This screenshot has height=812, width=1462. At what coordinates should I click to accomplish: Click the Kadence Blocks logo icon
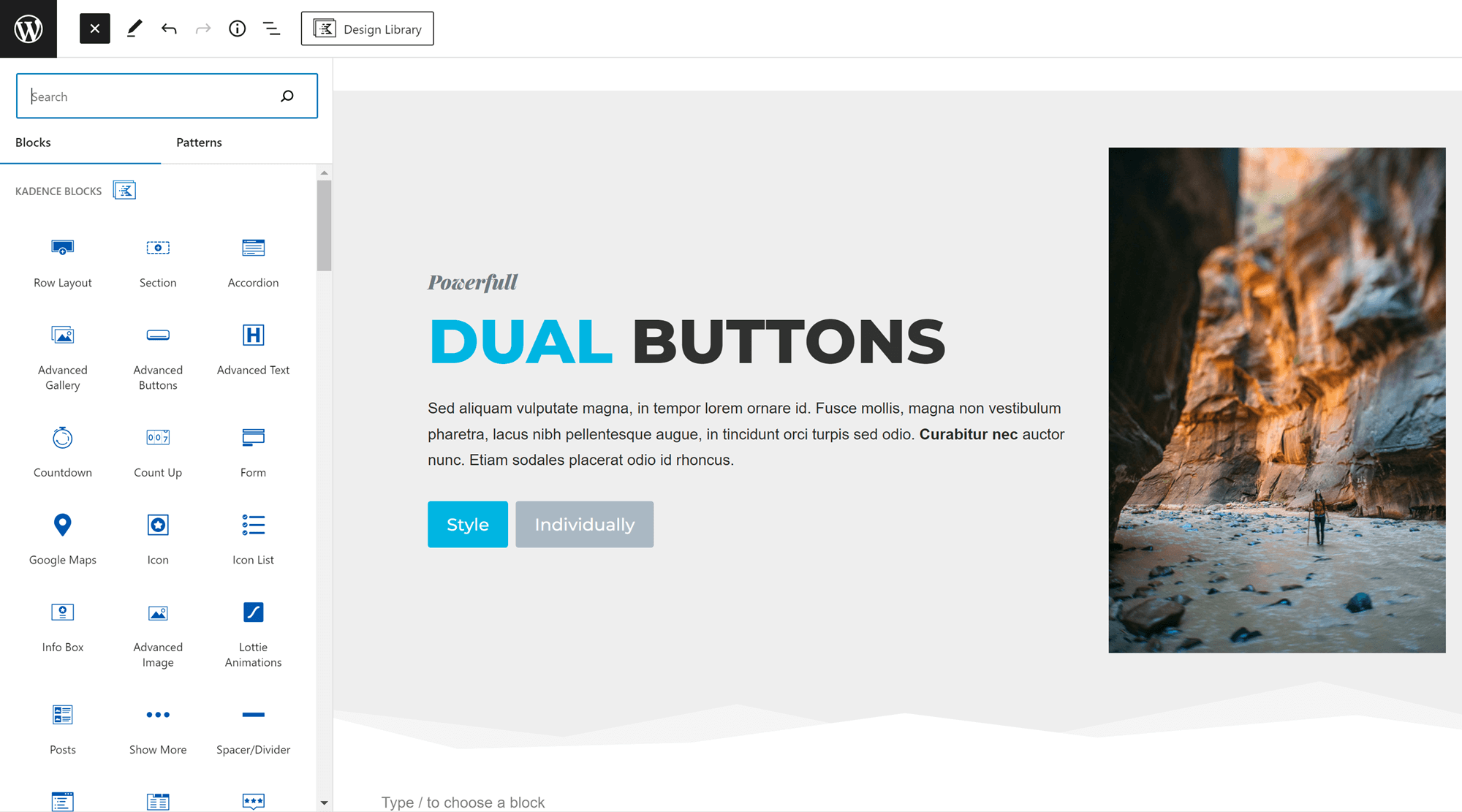tap(123, 190)
